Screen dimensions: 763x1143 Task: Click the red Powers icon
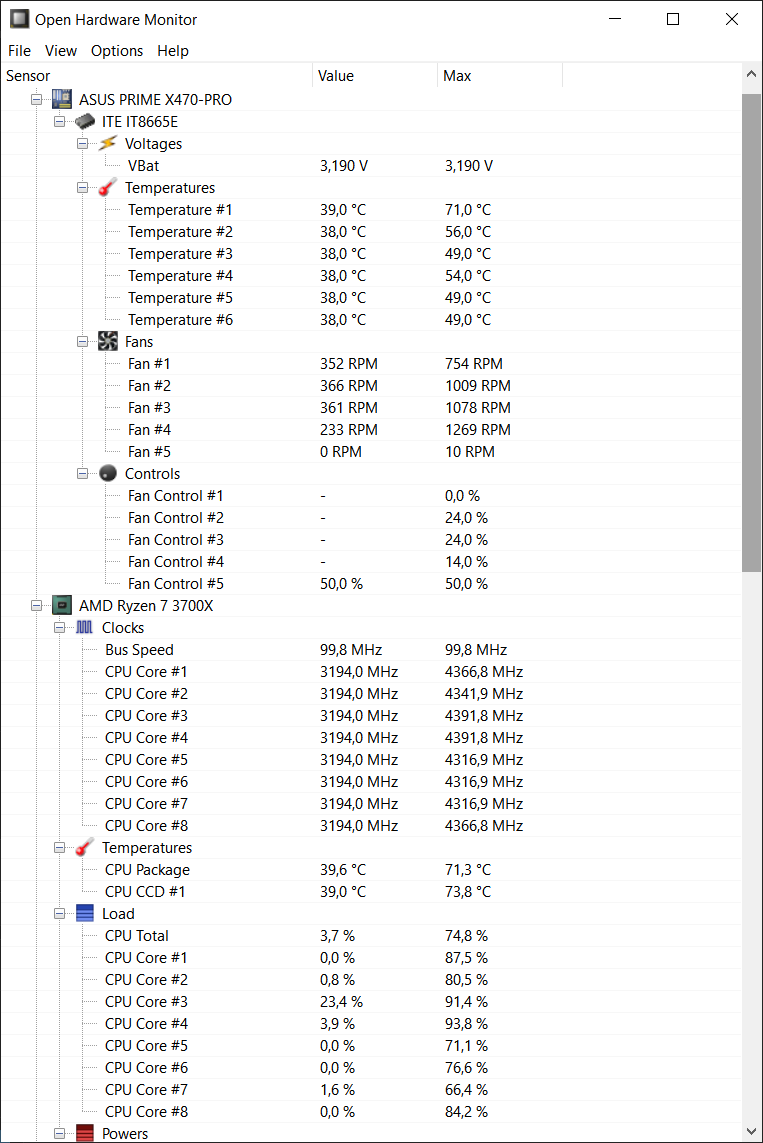[85, 1133]
